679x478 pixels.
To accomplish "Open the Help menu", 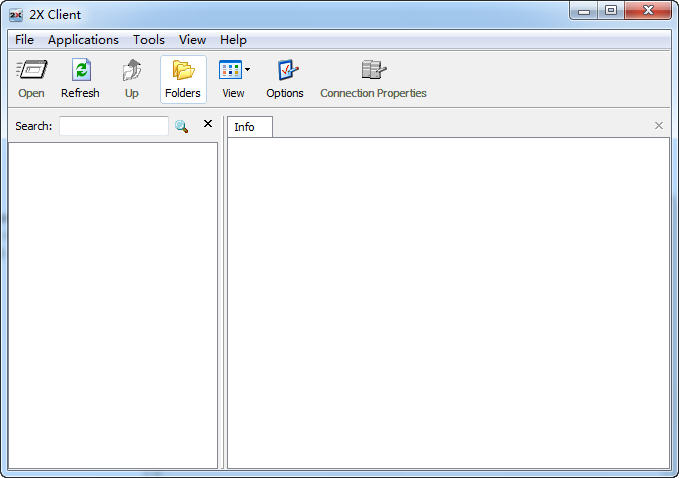I will [233, 40].
